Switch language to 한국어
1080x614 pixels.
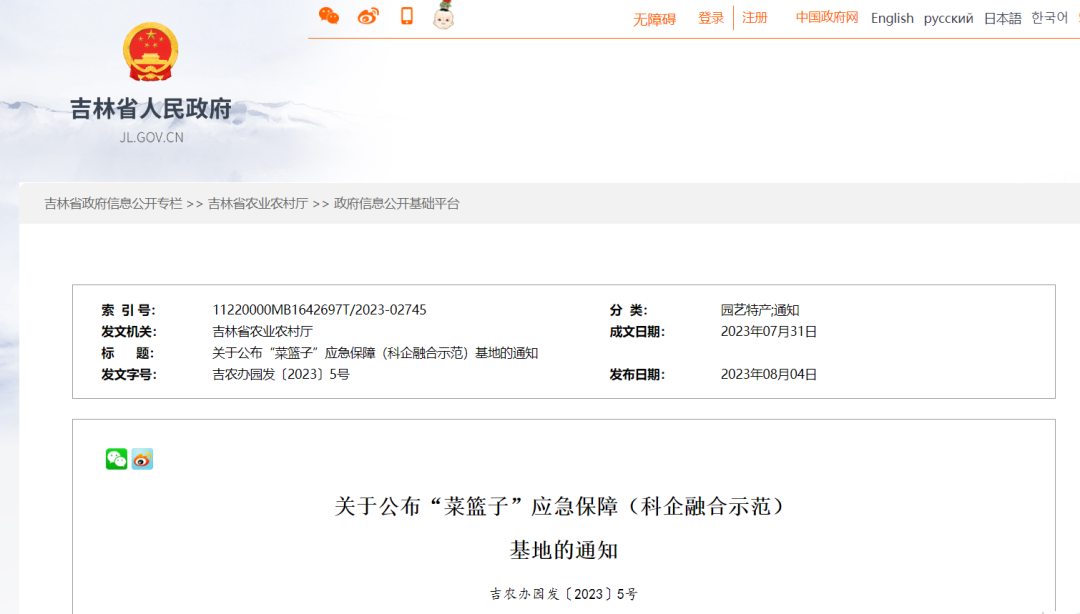[1050, 18]
